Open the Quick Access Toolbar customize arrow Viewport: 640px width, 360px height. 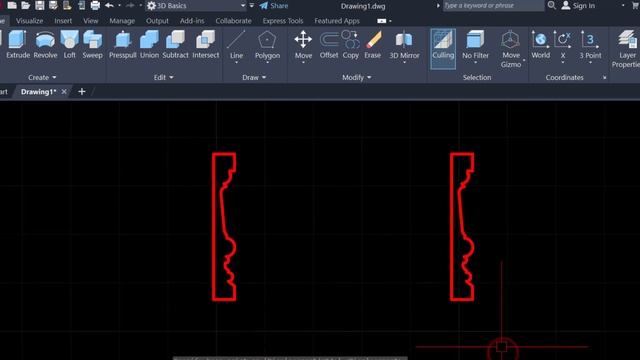[x=252, y=6]
